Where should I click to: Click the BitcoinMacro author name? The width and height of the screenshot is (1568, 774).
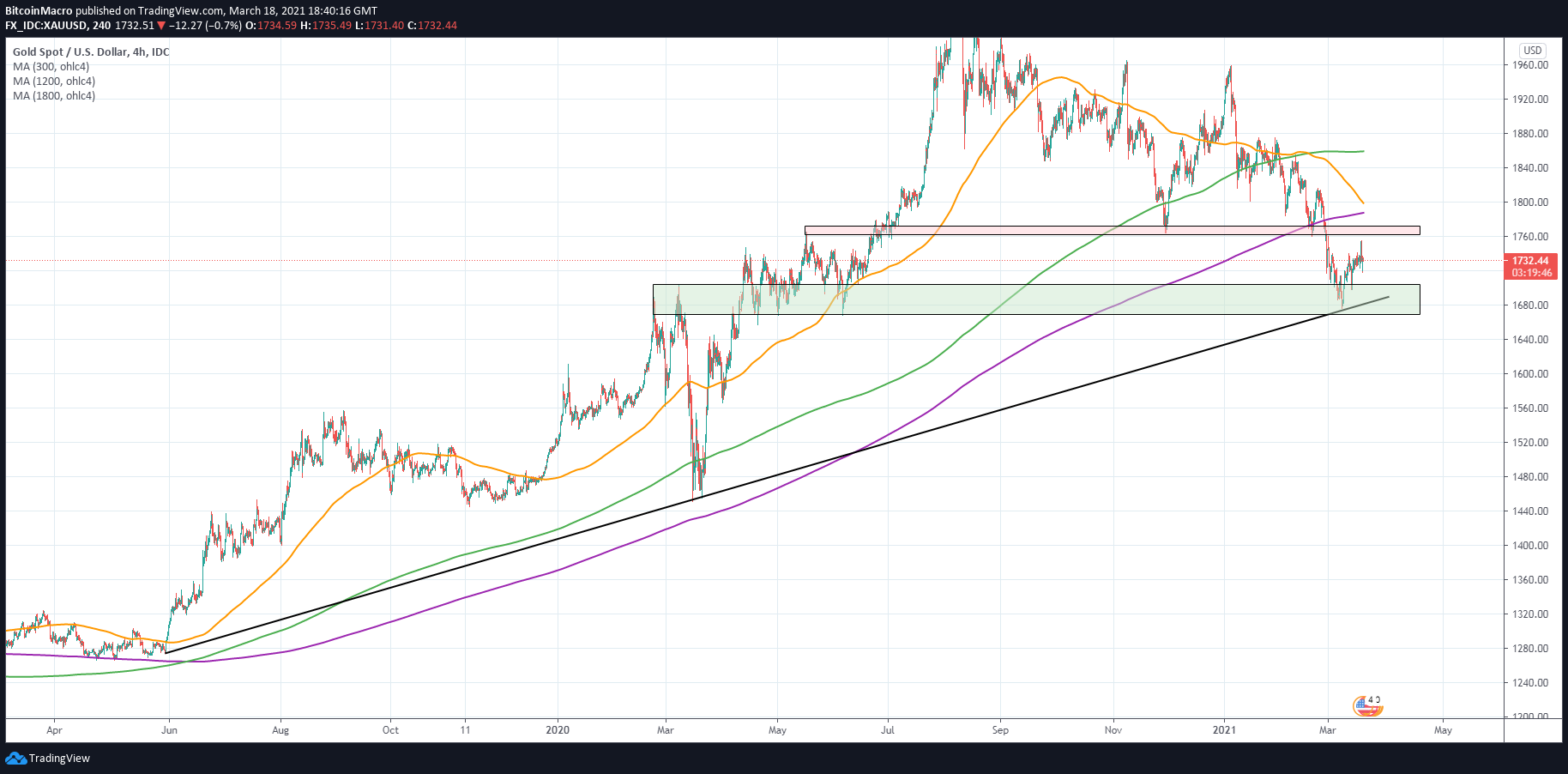coord(39,11)
